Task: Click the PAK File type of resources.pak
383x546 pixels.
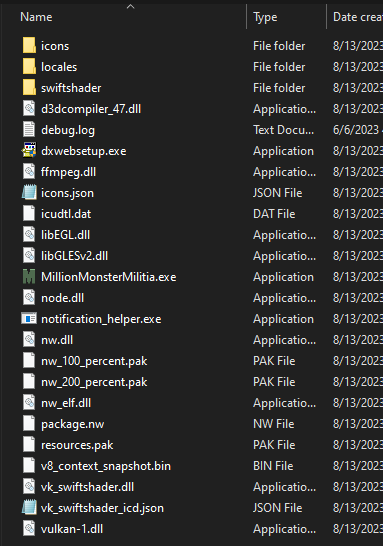Action: (274, 445)
